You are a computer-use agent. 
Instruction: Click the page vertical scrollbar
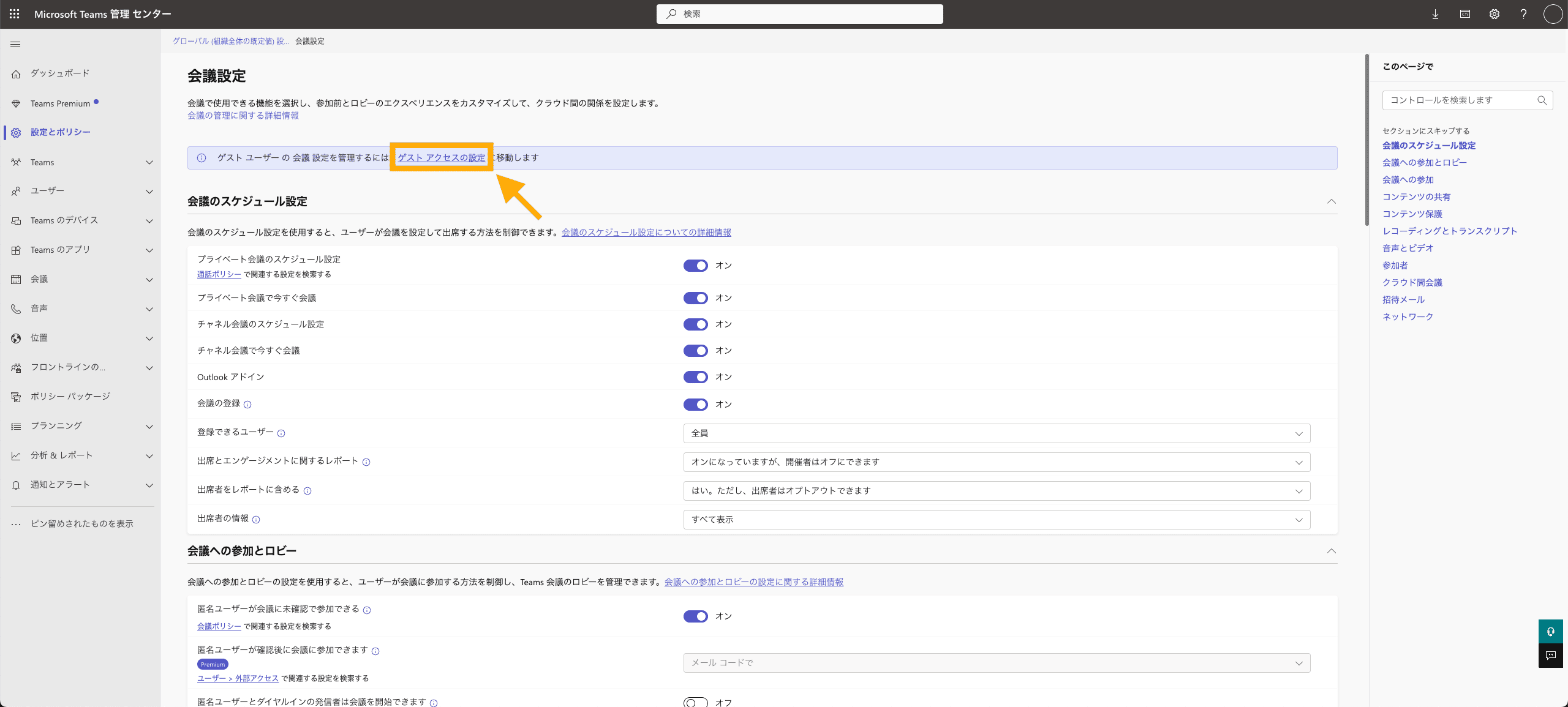1366,141
